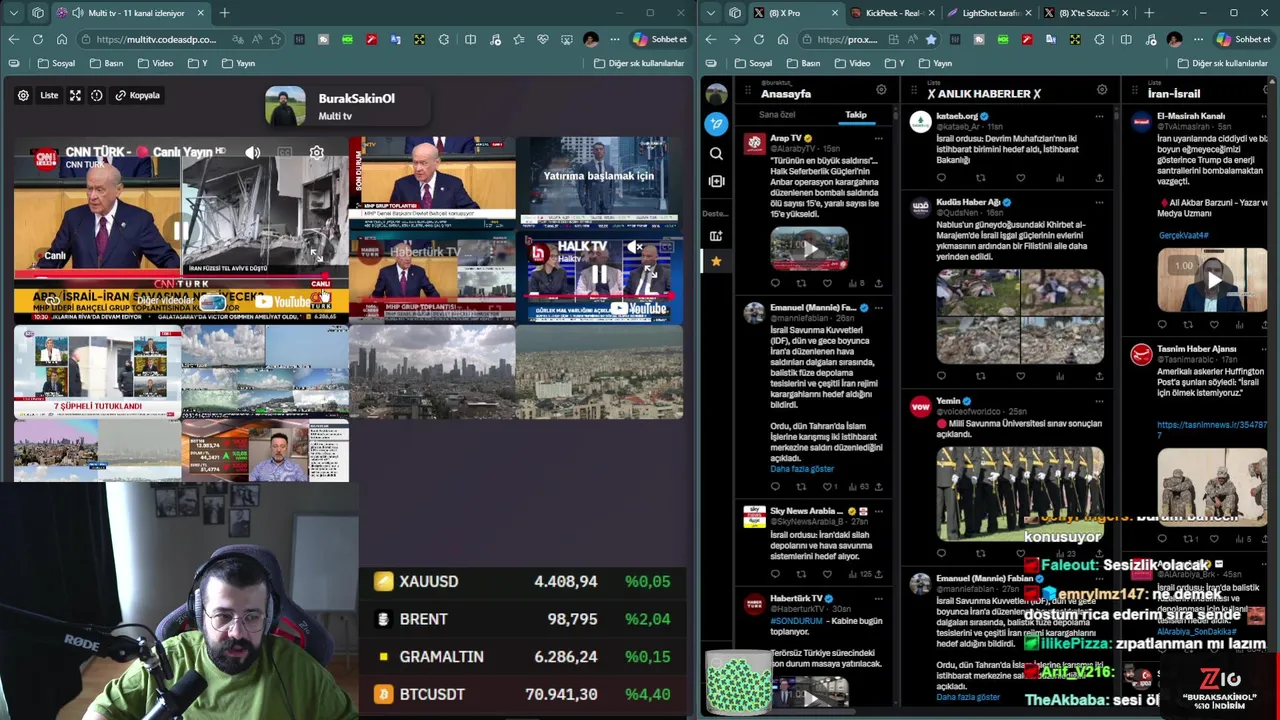Screen dimensions: 1280x720
Task: Click the XAUUSD ticker row
Action: 522,581
